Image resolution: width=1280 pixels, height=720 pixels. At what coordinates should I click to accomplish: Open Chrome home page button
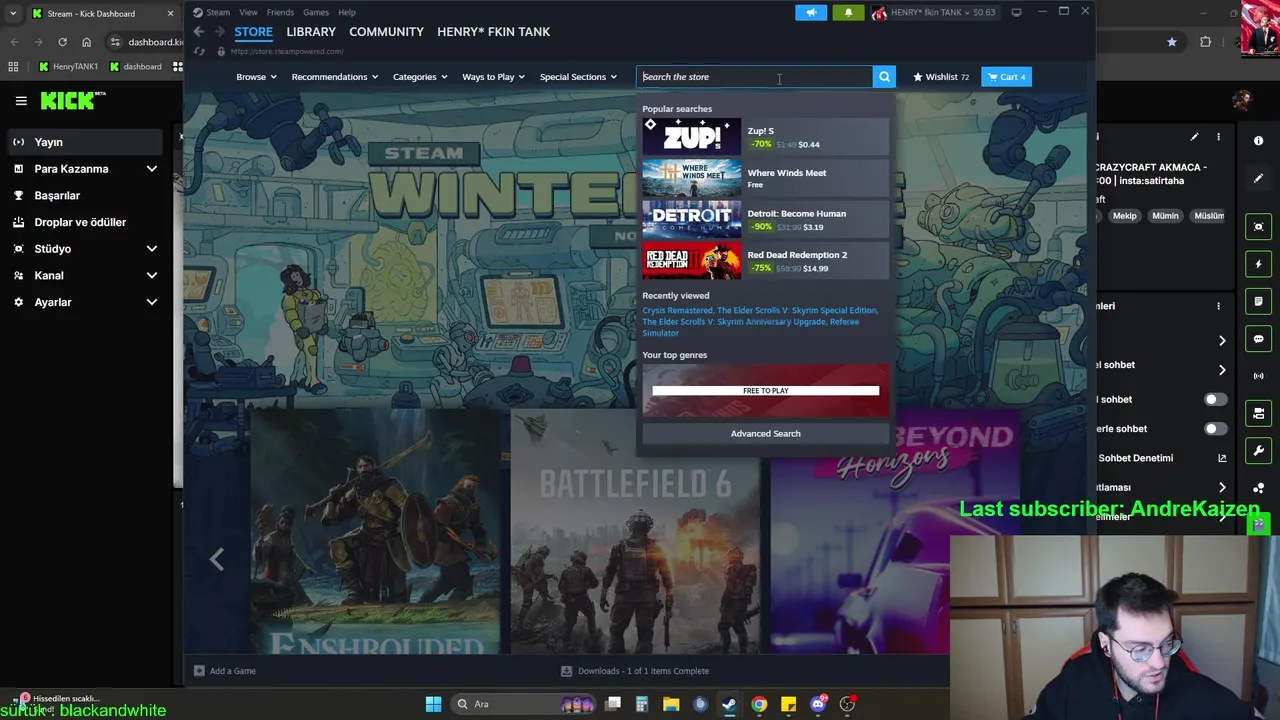click(86, 42)
